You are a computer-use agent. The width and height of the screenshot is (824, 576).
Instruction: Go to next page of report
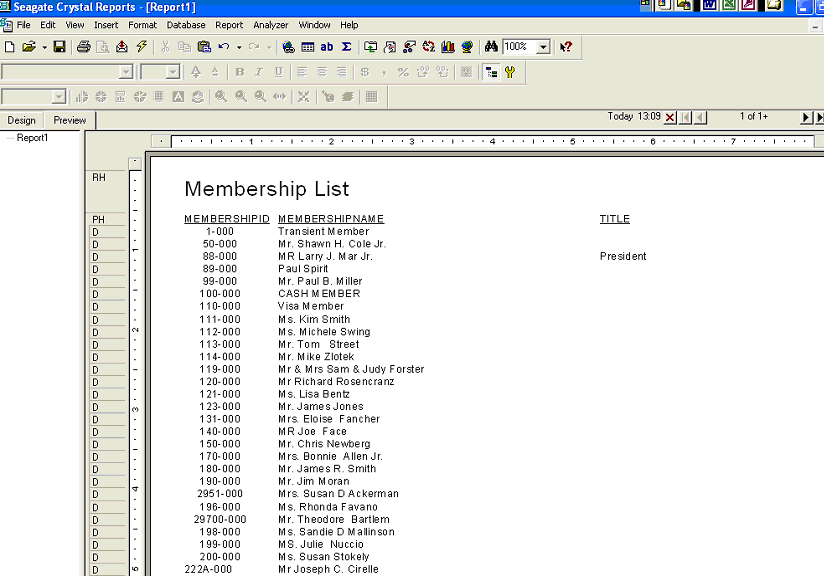[806, 118]
